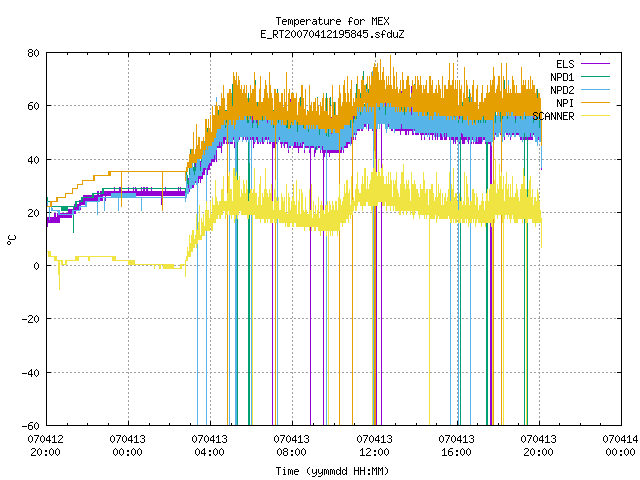Viewport: 640px width, 480px height.
Task: Click the x-axis title 'Time (yymmdd HH:MM)'
Action: (332, 471)
